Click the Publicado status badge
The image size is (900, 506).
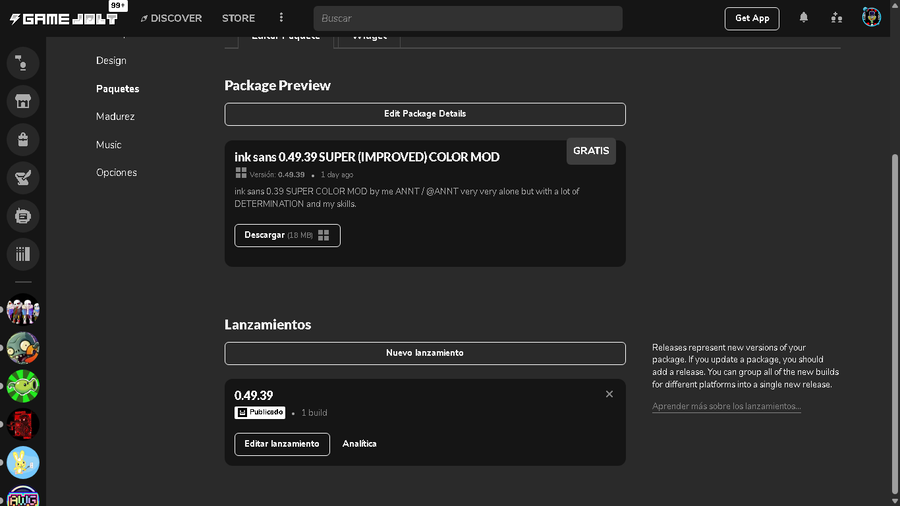coord(259,412)
